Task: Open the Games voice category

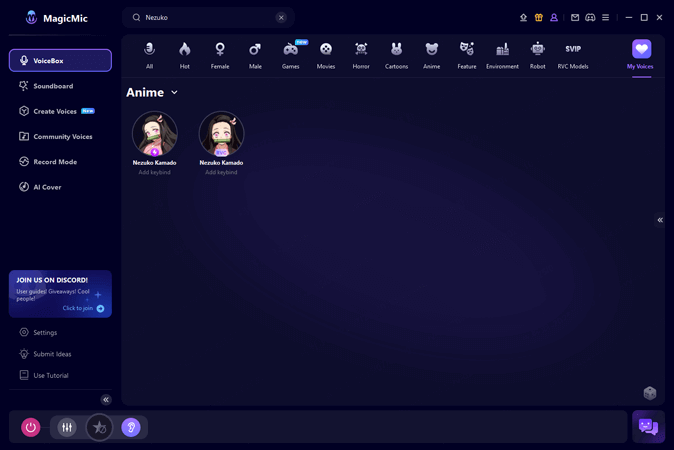Action: point(291,55)
